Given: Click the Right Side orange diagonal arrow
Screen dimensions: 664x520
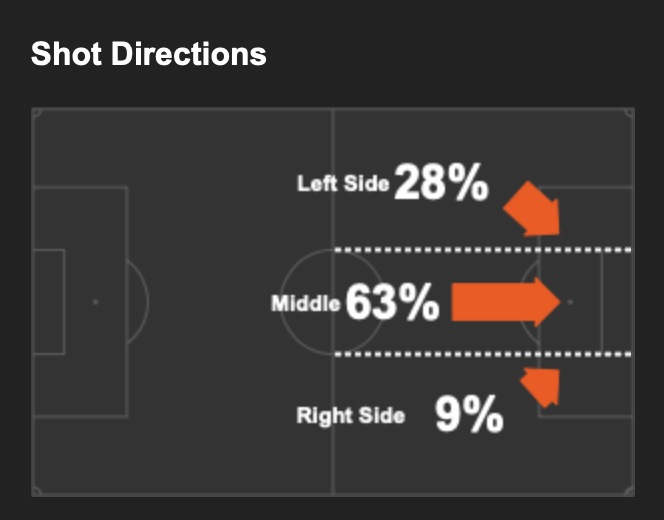Looking at the screenshot, I should [540, 387].
